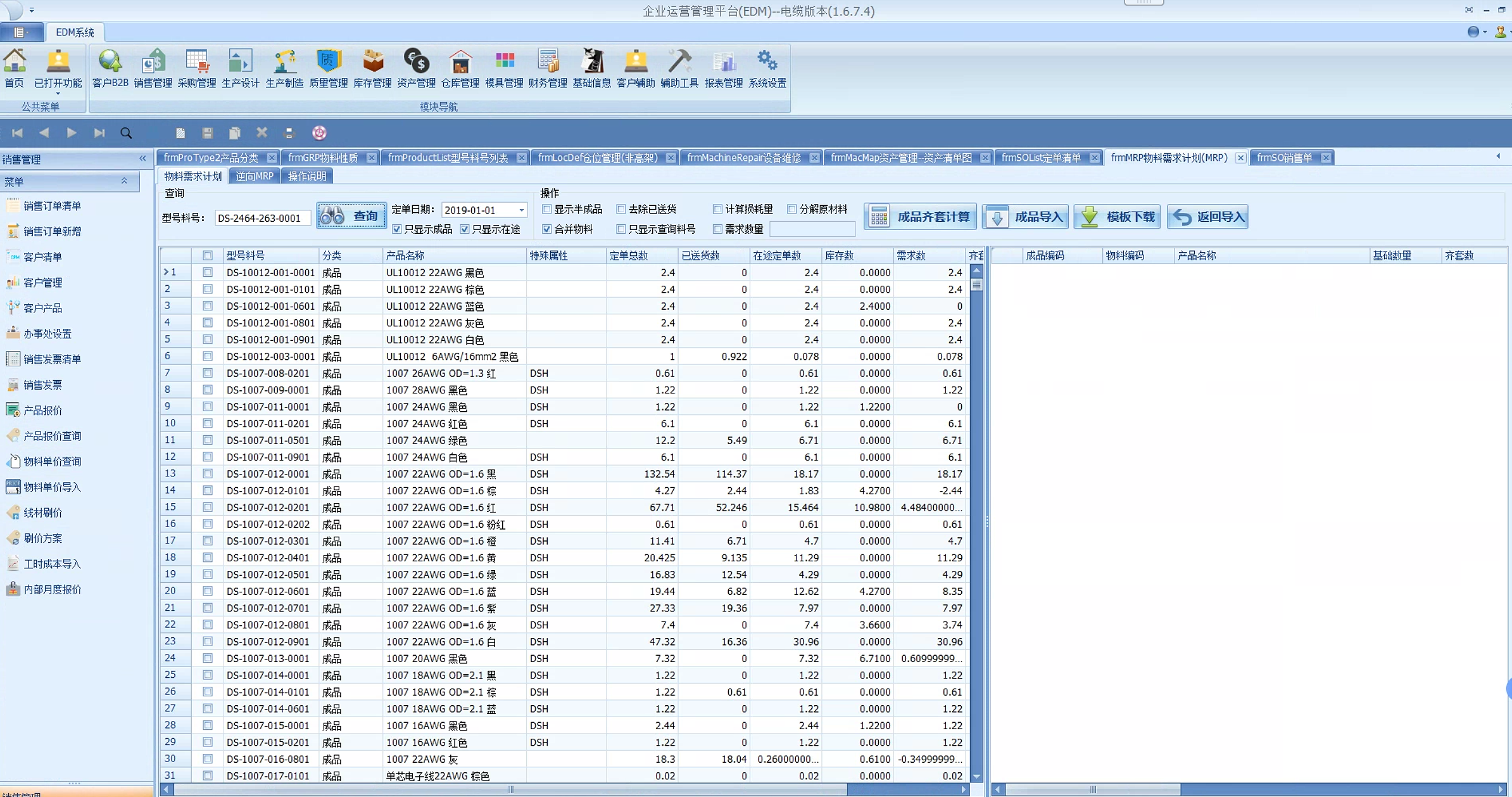The height and width of the screenshot is (797, 1512).
Task: Click the 查询 search button
Action: [351, 216]
